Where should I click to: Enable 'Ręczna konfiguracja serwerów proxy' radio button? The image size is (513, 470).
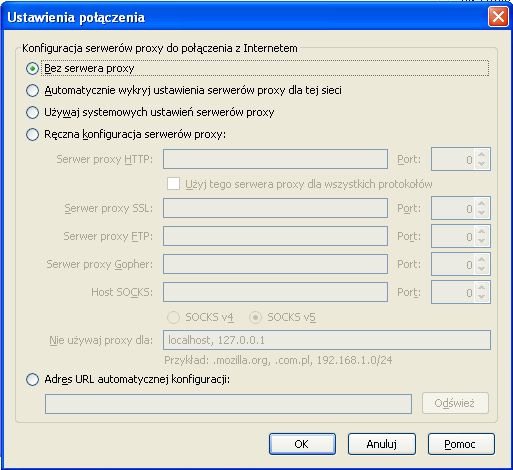(32, 134)
